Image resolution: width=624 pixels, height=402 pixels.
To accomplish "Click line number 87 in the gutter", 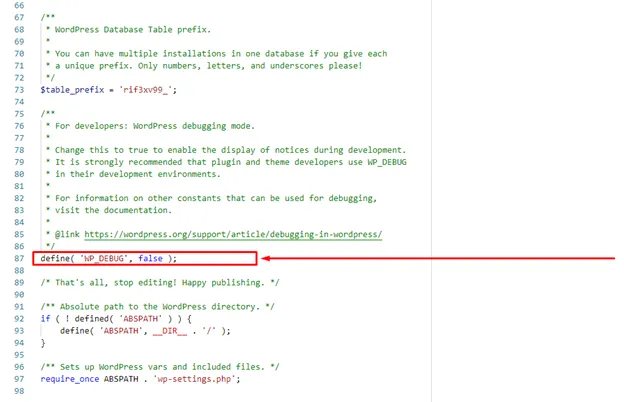I will tap(19, 258).
